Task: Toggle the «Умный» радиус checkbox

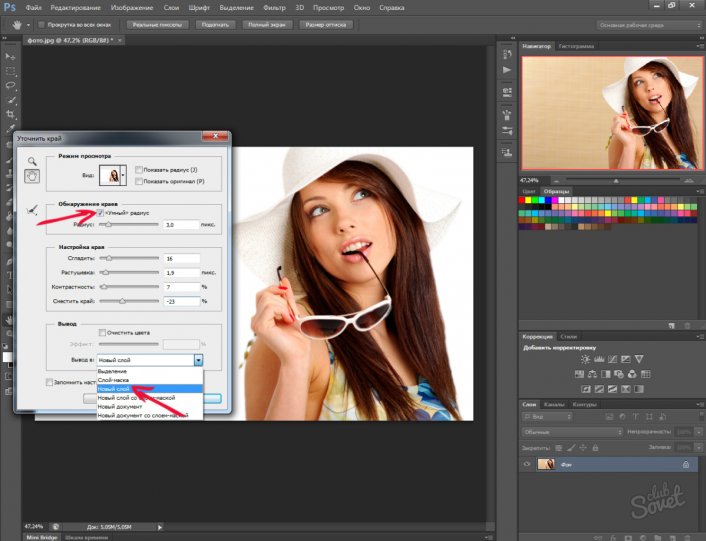Action: [100, 213]
